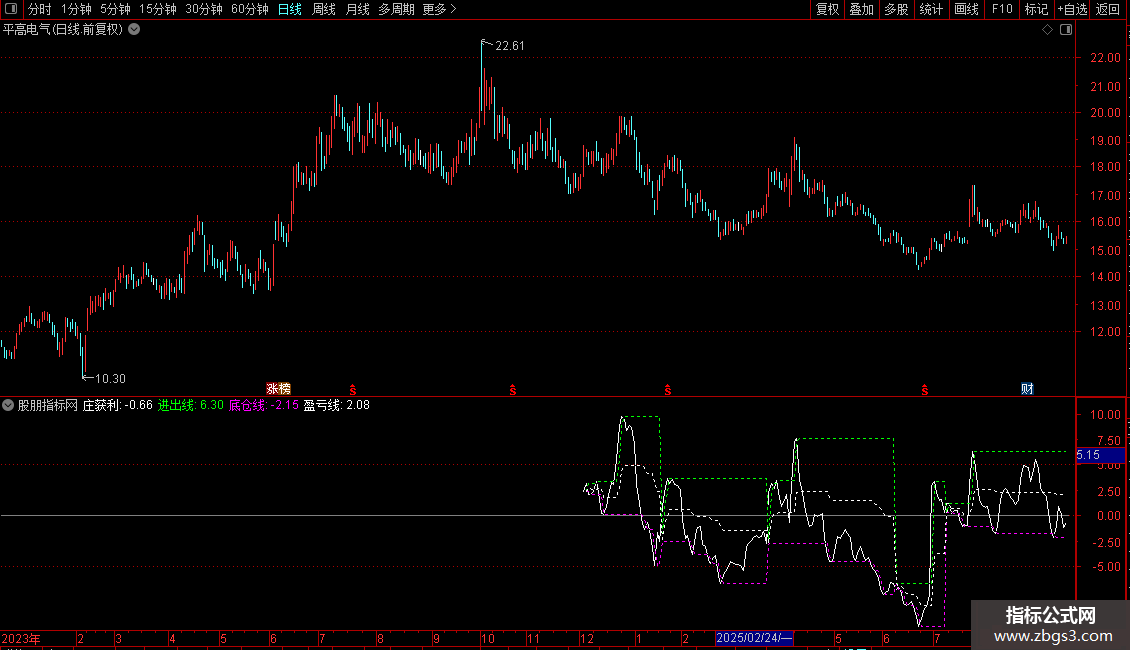Open dropdown beside 平高电气 title
This screenshot has width=1130, height=650.
pos(134,30)
